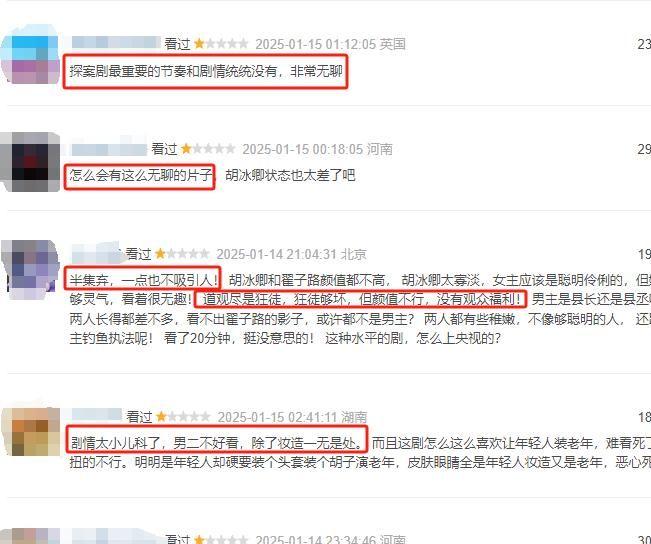
Task: Open the dark red avatar of Henan reviewer
Action: [30, 162]
